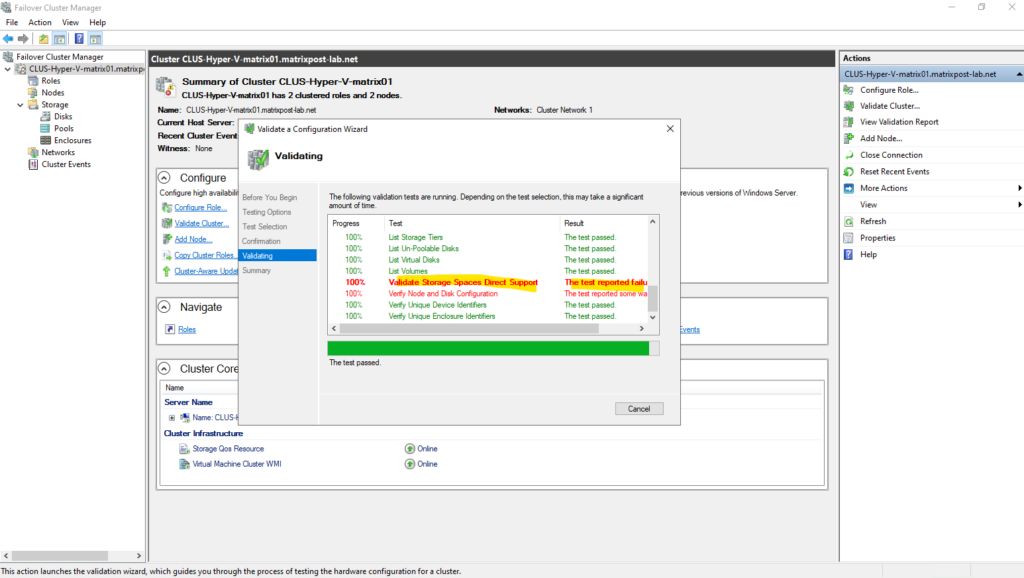Click the Up One Level folder icon
Viewport: 1024px width, 578px height.
44,39
